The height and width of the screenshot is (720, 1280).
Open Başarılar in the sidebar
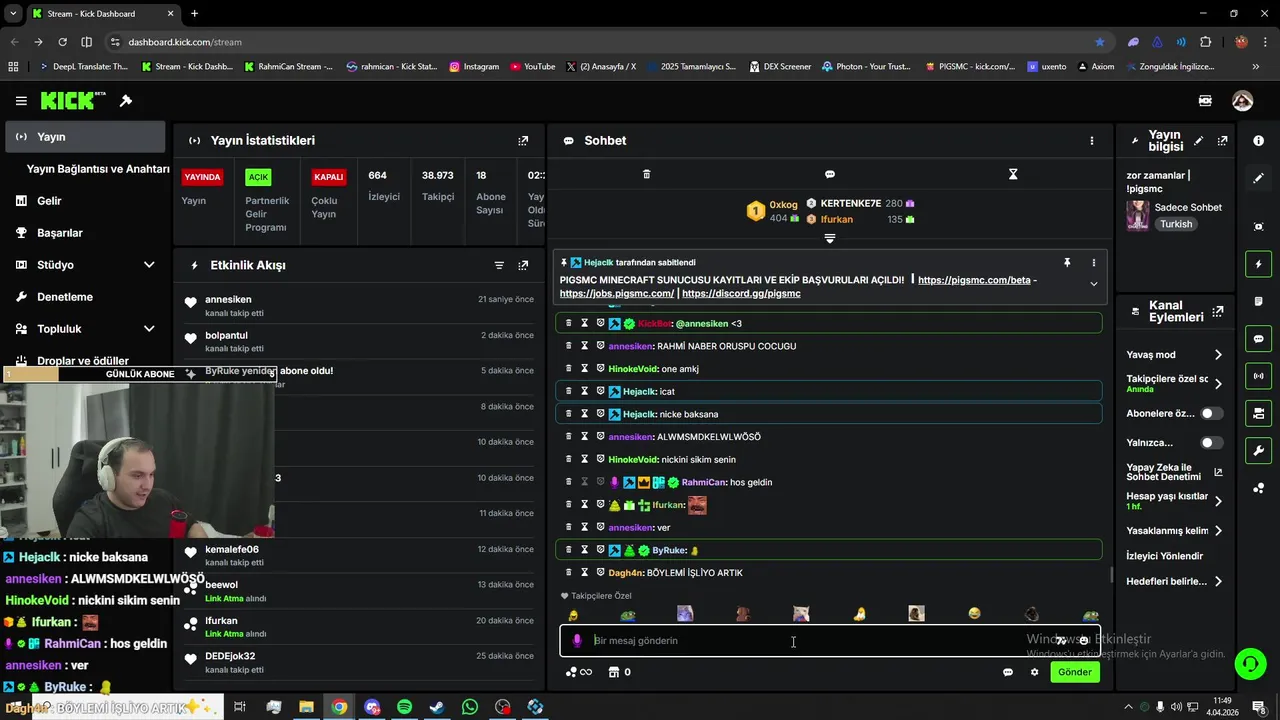(84, 233)
